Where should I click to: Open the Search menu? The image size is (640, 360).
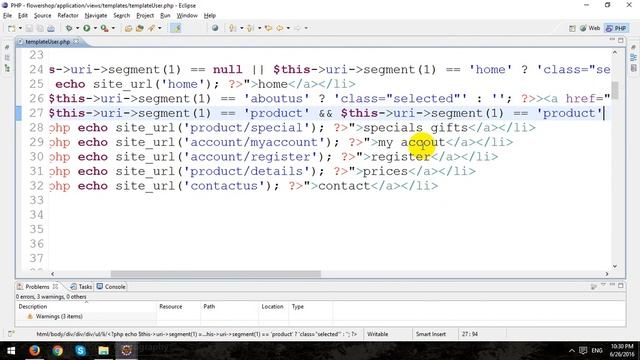pyautogui.click(x=122, y=16)
